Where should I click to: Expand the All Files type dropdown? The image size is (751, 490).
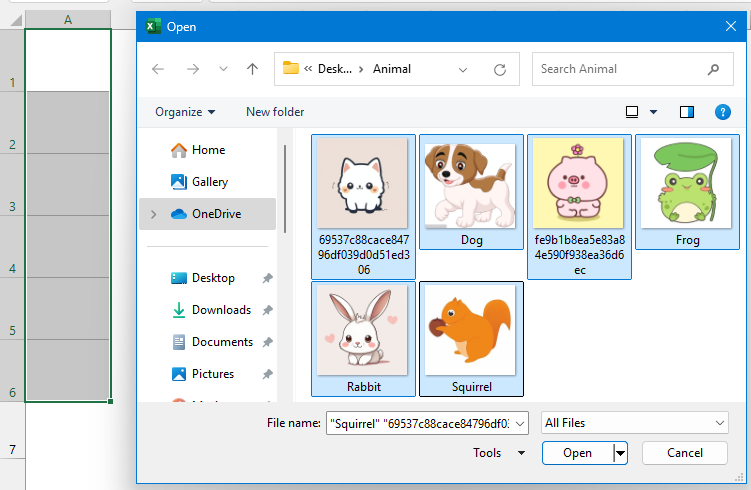pyautogui.click(x=635, y=423)
